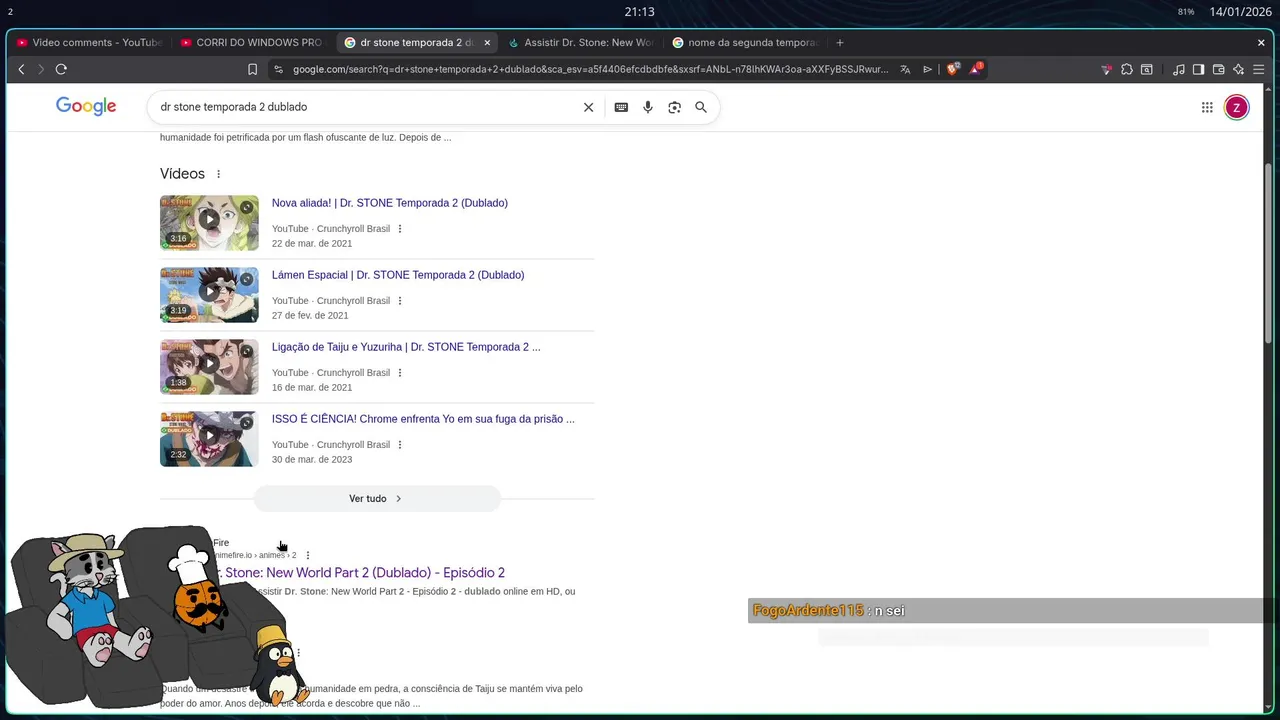Click the address bar URL
The width and height of the screenshot is (1280, 720).
(590, 69)
